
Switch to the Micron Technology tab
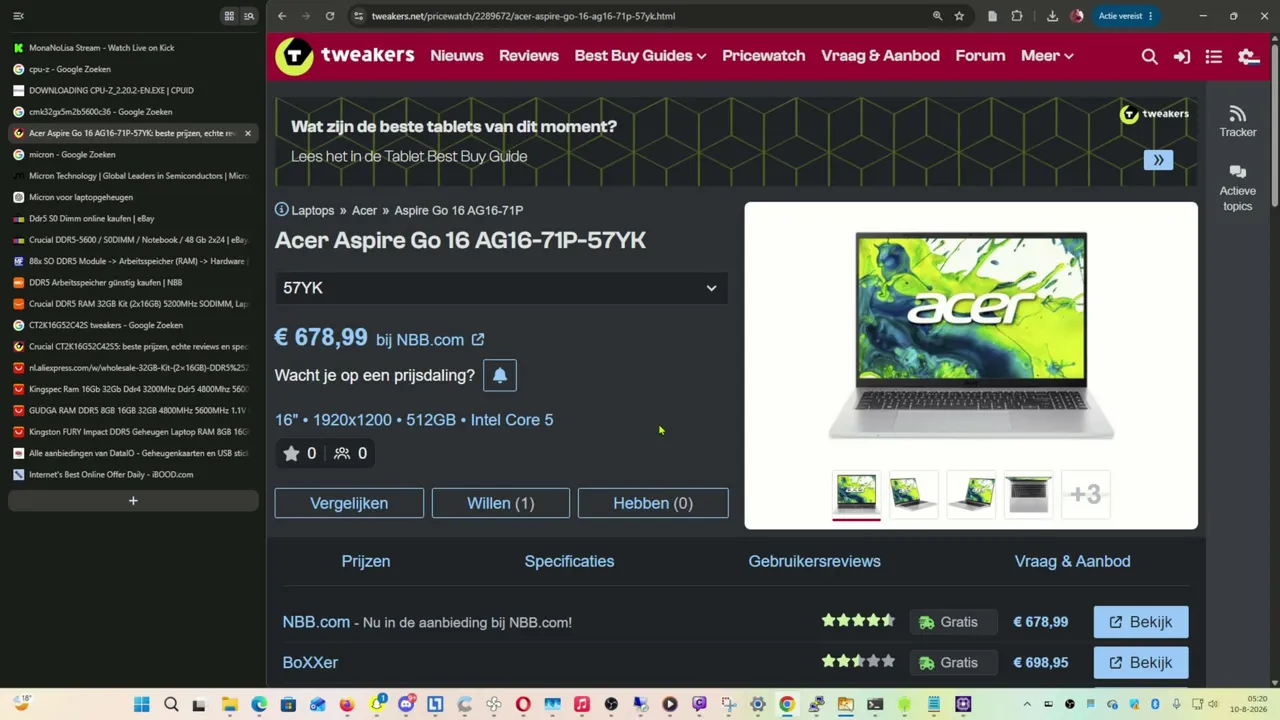point(133,176)
